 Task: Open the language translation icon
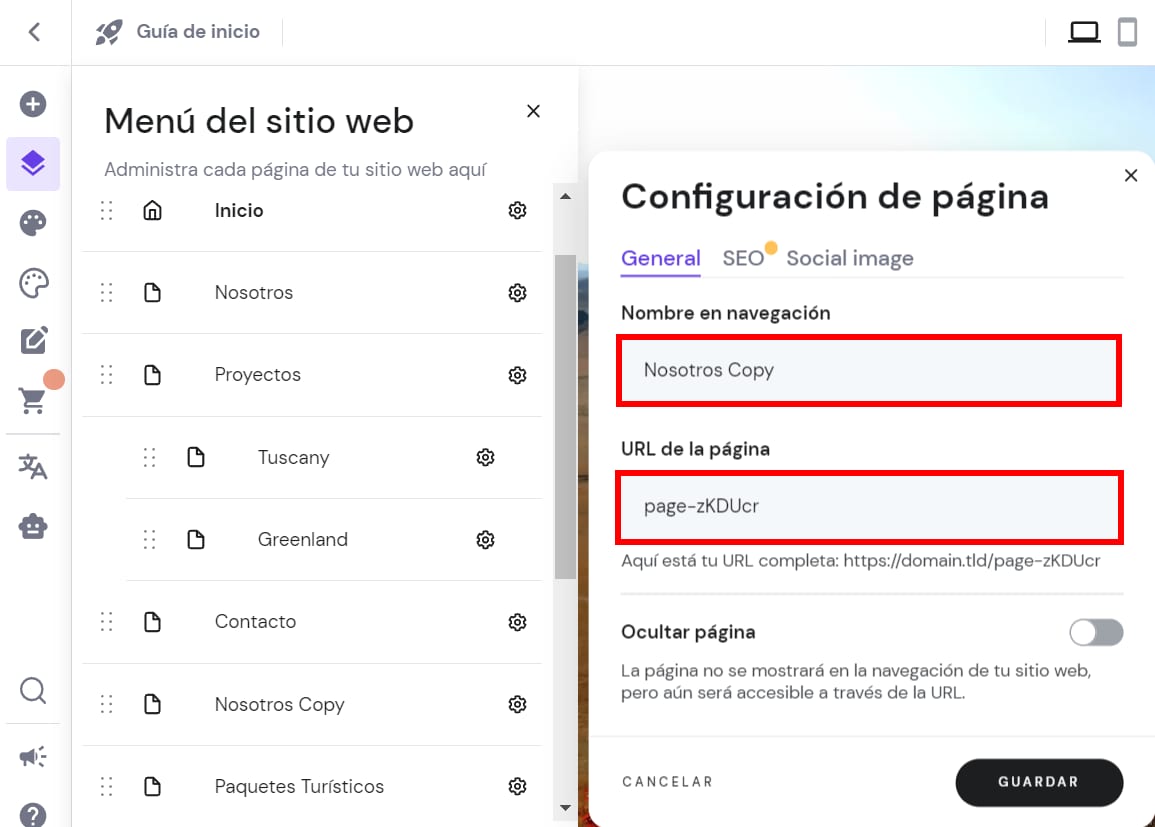pos(33,467)
